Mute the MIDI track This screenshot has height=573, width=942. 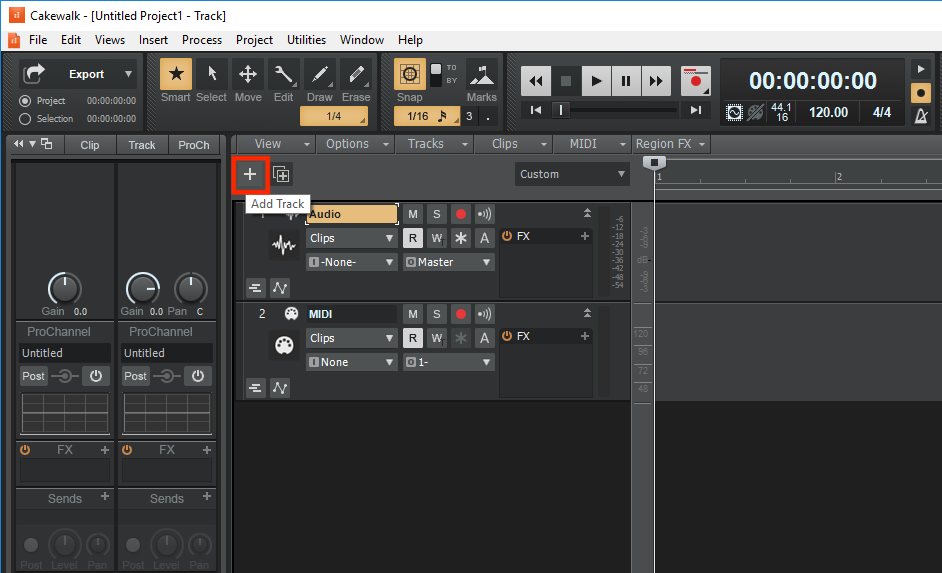click(413, 314)
